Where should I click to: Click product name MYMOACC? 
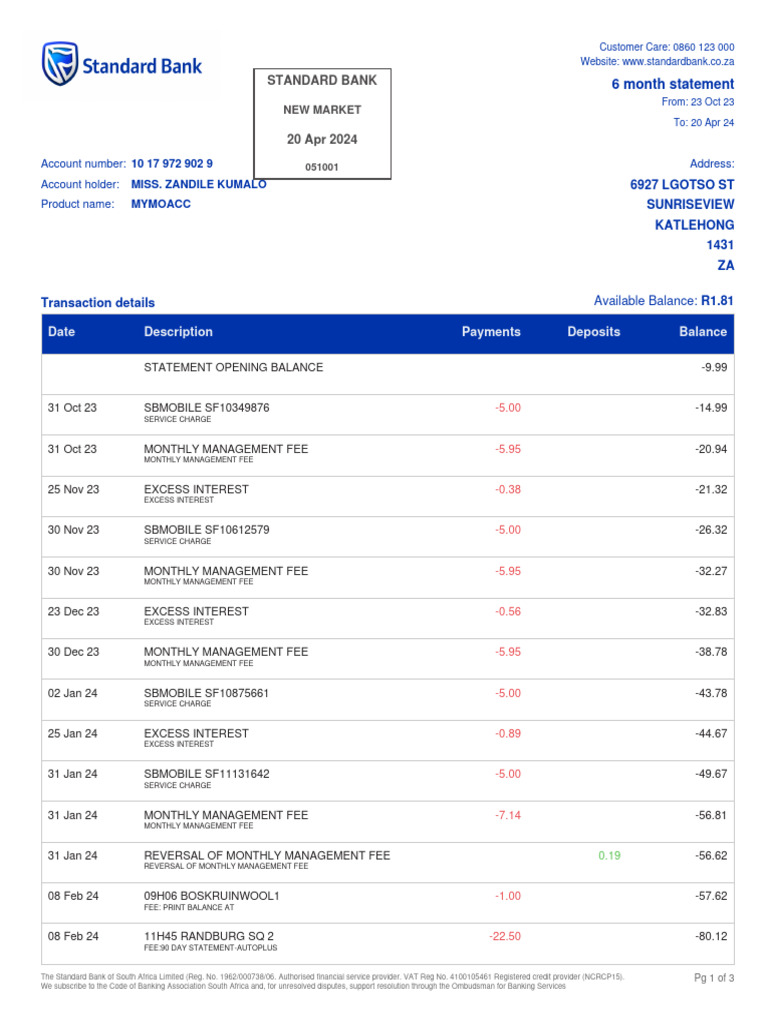tap(161, 204)
